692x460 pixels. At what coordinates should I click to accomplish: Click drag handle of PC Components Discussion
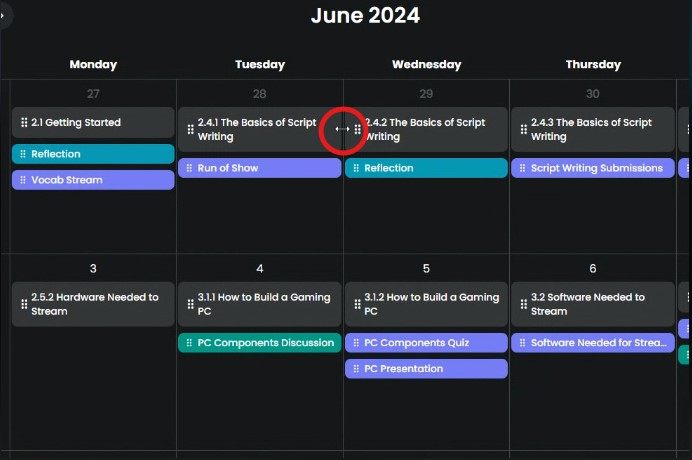coord(188,343)
